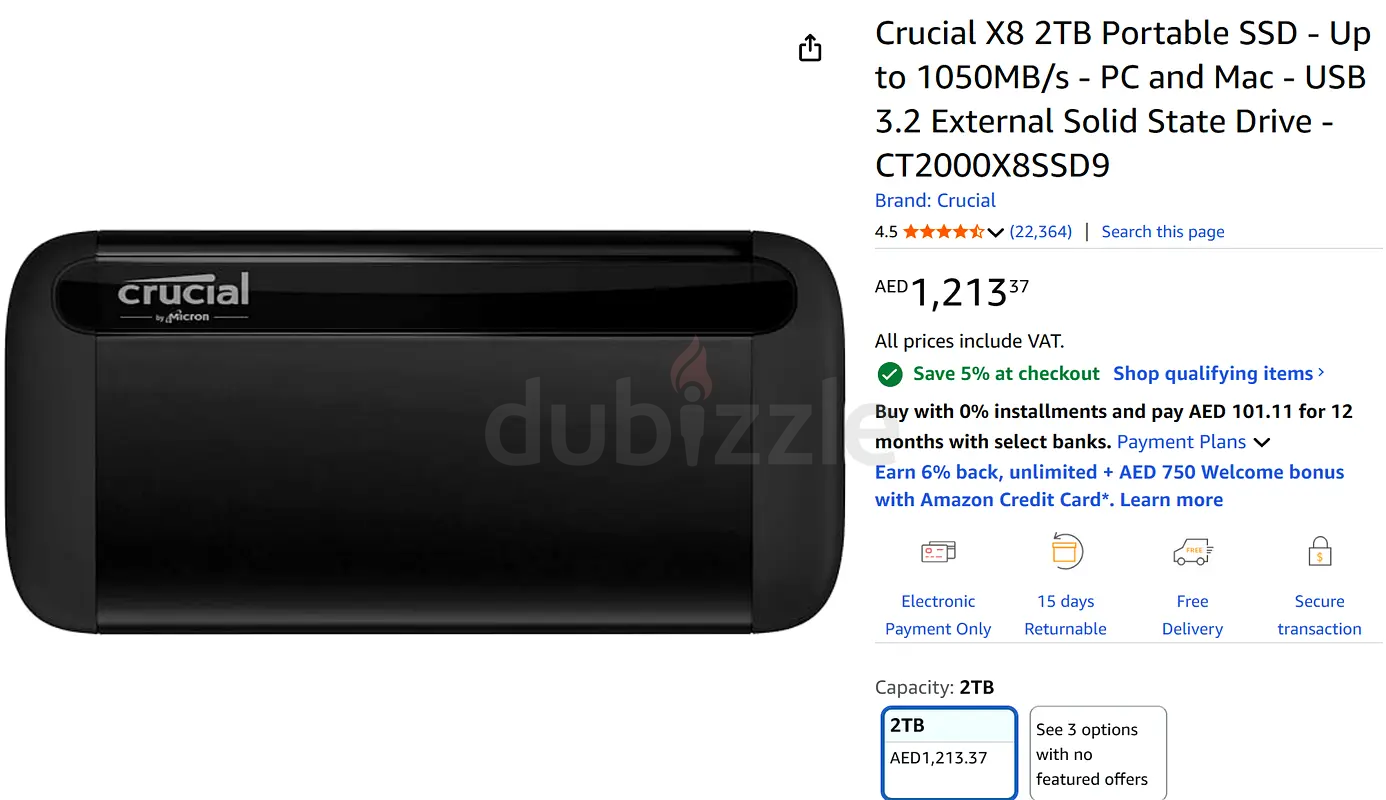Expand the Payment Plans dropdown
The height and width of the screenshot is (800, 1386).
1262,442
